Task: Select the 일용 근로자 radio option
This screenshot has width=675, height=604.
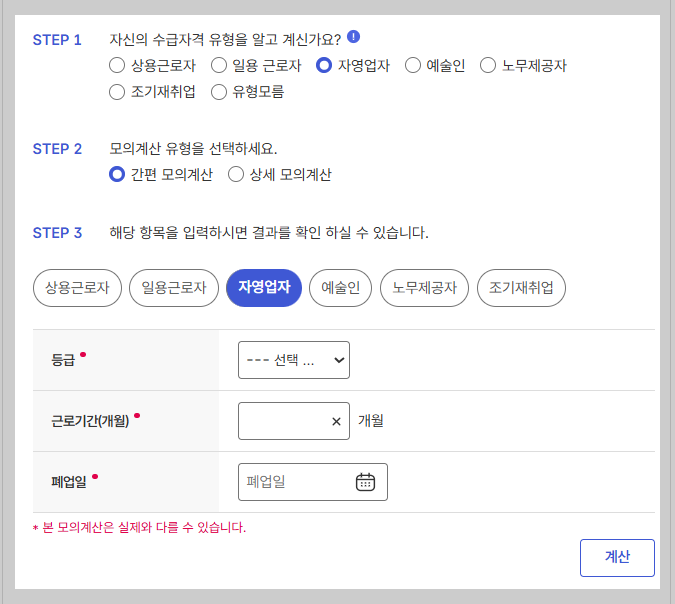Action: point(219,66)
